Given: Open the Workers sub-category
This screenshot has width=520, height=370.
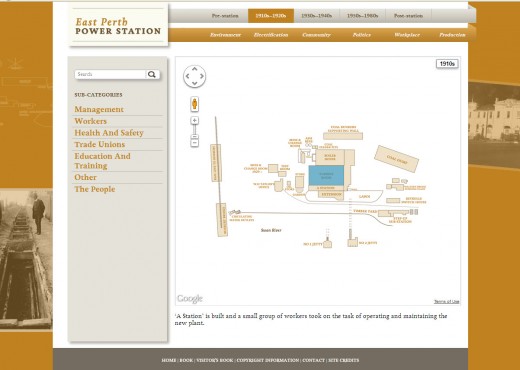Looking at the screenshot, I should point(90,121).
